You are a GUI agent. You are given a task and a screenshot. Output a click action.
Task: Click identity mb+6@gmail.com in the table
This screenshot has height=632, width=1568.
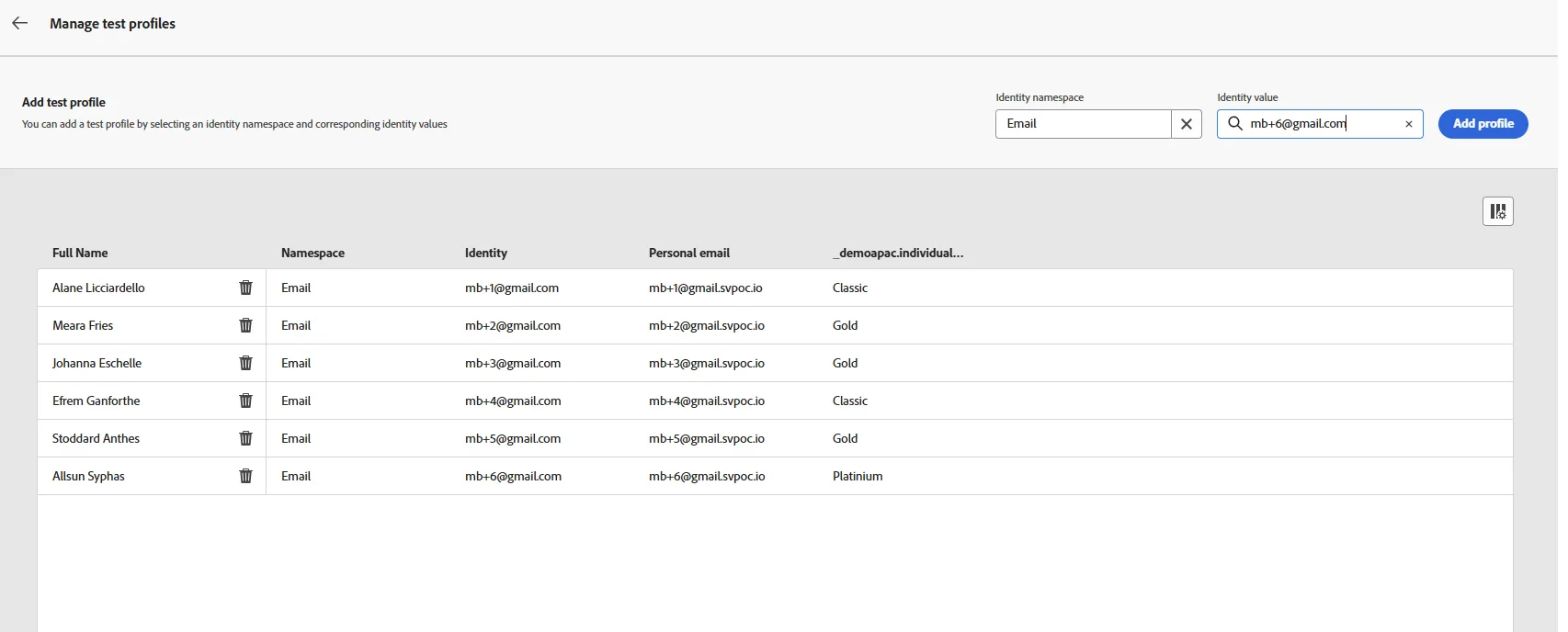click(513, 476)
